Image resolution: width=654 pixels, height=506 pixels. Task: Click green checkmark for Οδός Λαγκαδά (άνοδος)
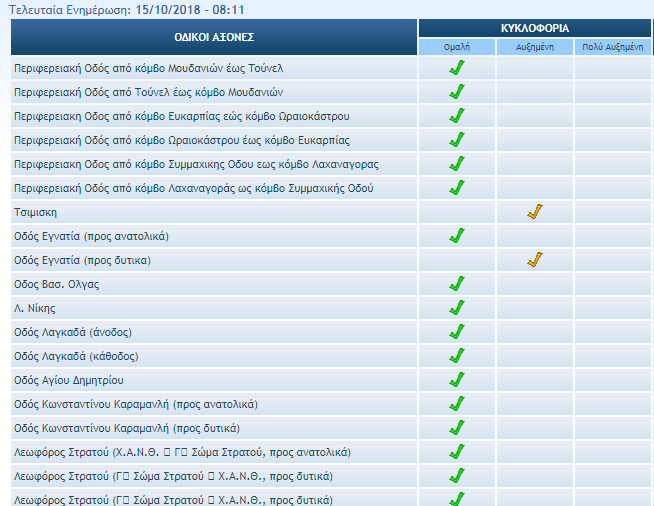click(457, 332)
